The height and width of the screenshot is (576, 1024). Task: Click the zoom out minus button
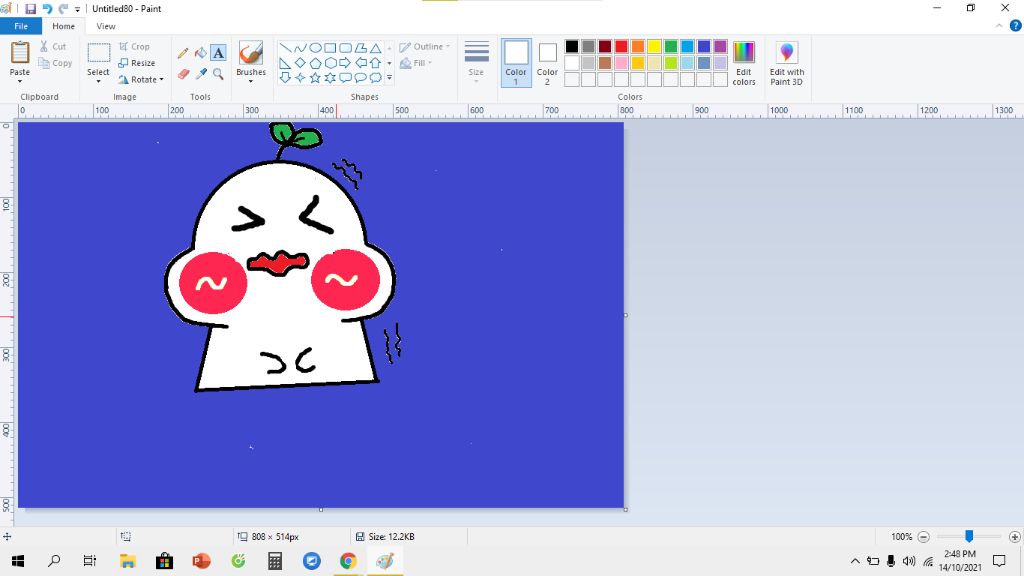tap(923, 537)
